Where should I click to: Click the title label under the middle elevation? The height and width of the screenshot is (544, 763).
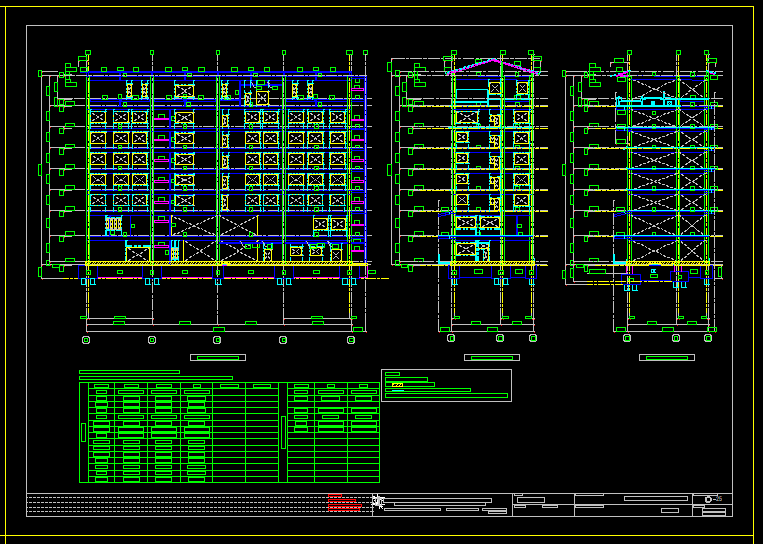(x=492, y=358)
